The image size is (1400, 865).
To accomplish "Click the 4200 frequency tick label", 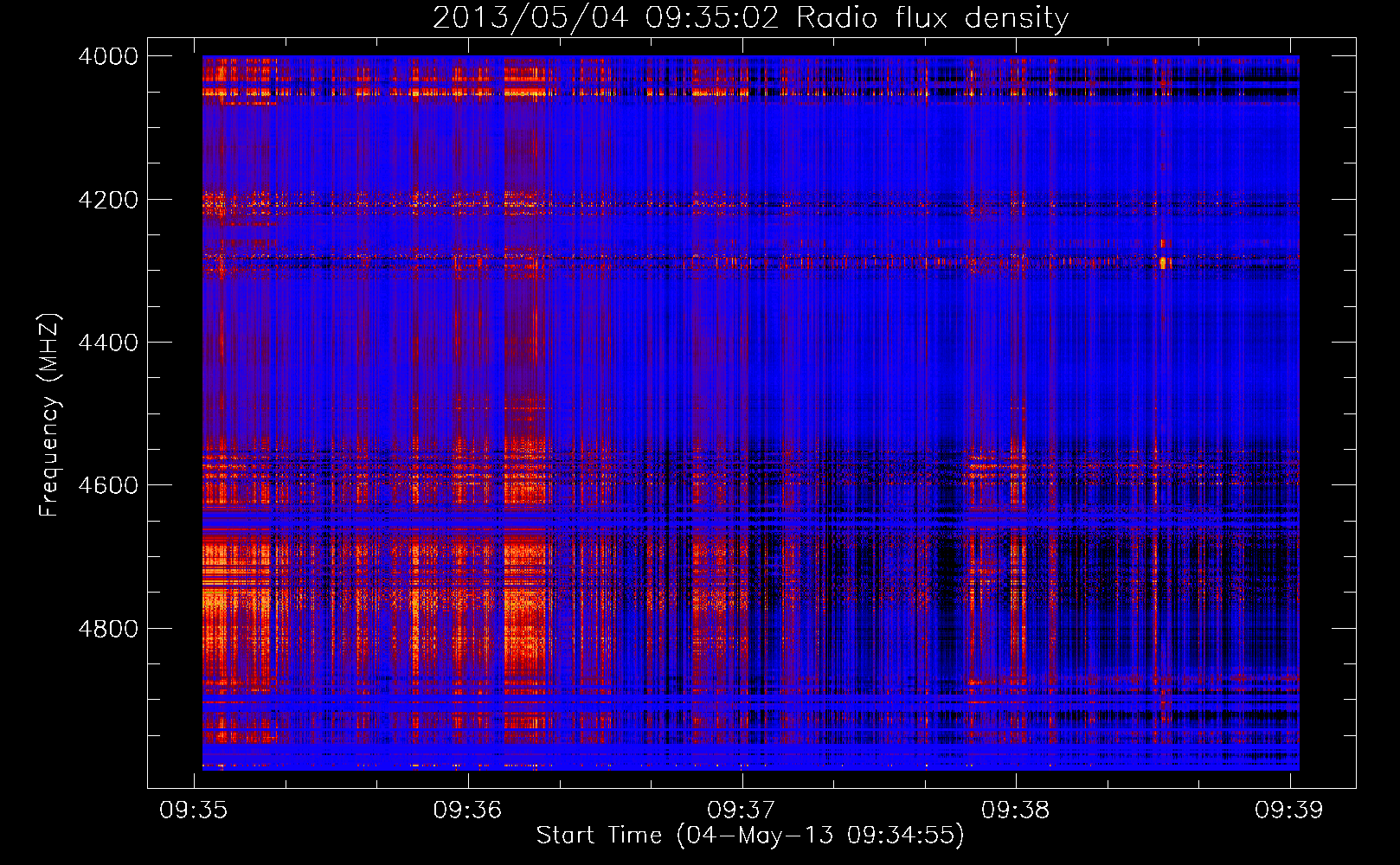I will click(x=108, y=200).
